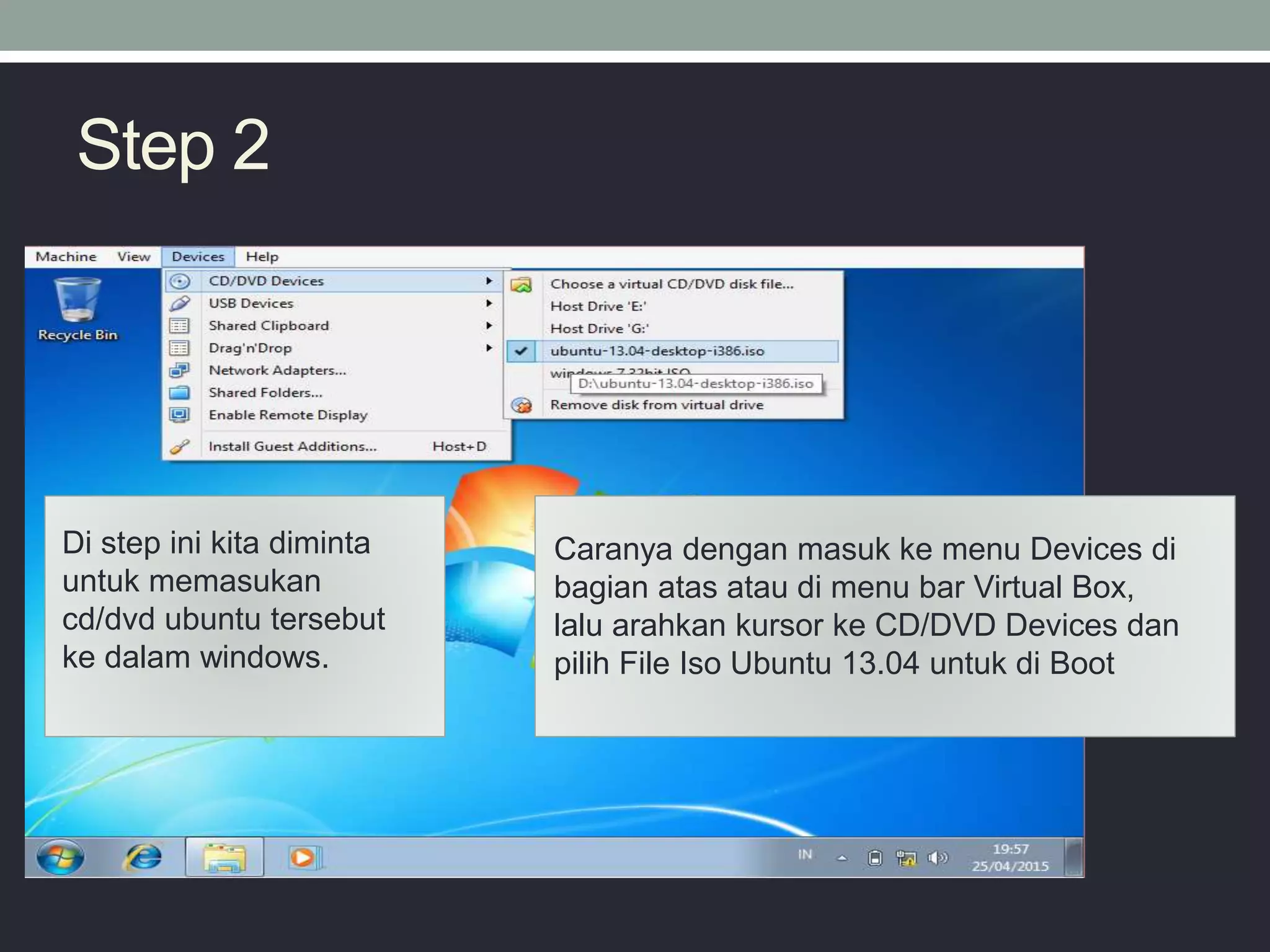Launch Windows Media Player from taskbar
Screen dimensions: 1270x952
[x=304, y=858]
